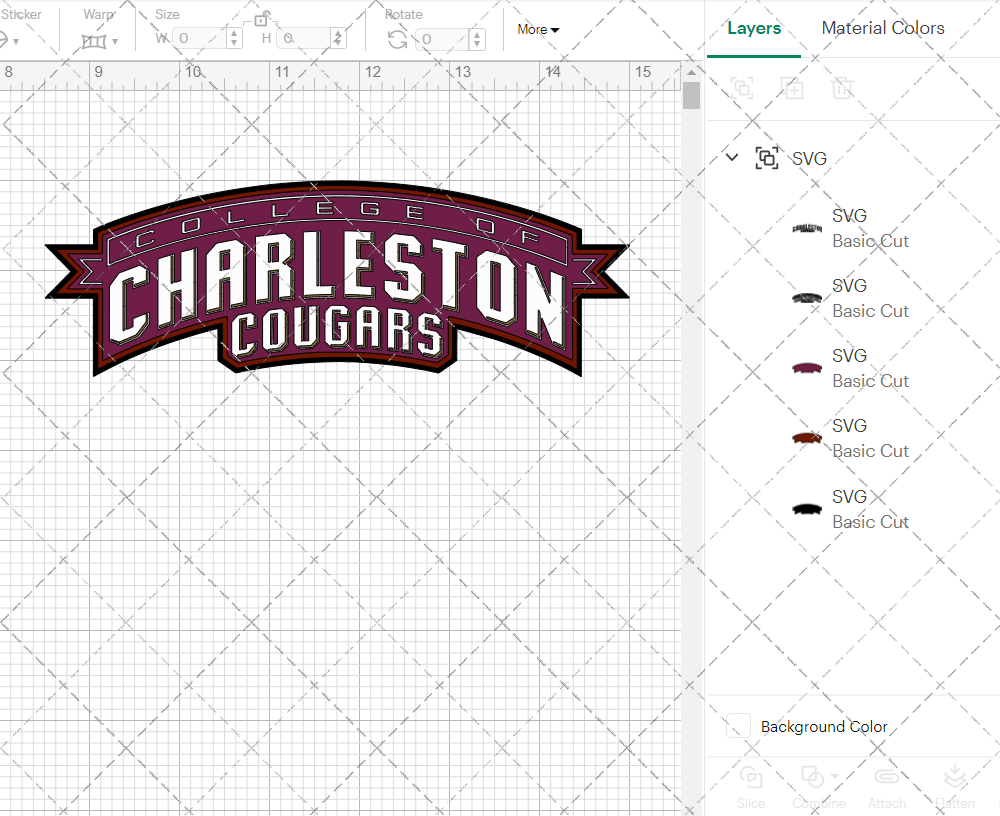The width and height of the screenshot is (1000, 816).
Task: Click the Delete layer trash icon
Action: [x=842, y=87]
